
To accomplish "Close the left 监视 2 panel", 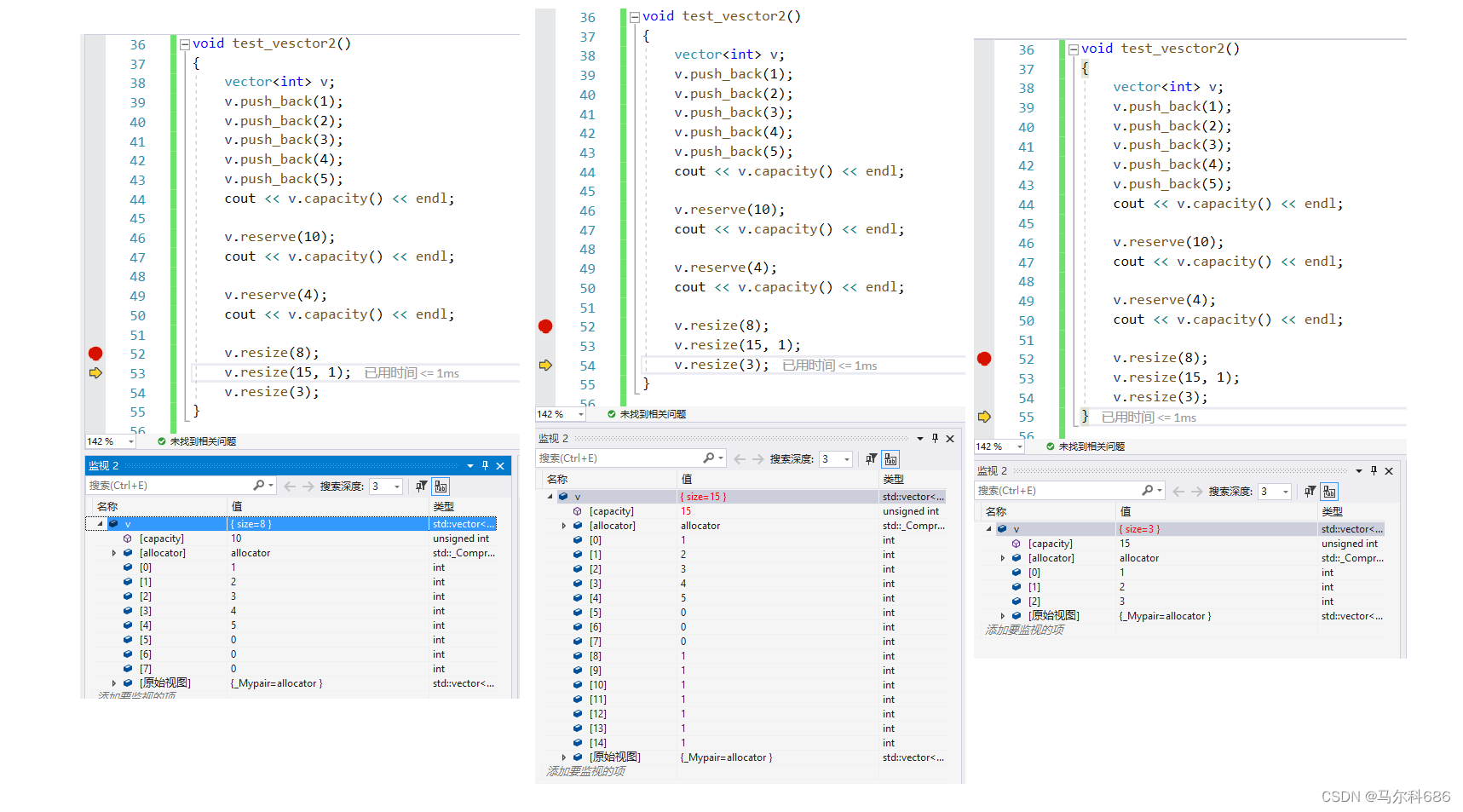I will point(500,466).
